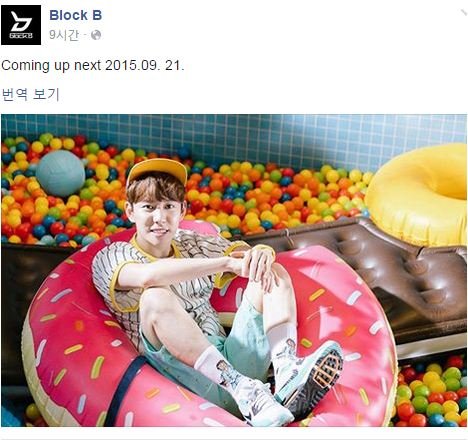Click the 'Coming up next 2015.09. 21.' text
Viewport: 468px width, 445px height.
tap(93, 65)
